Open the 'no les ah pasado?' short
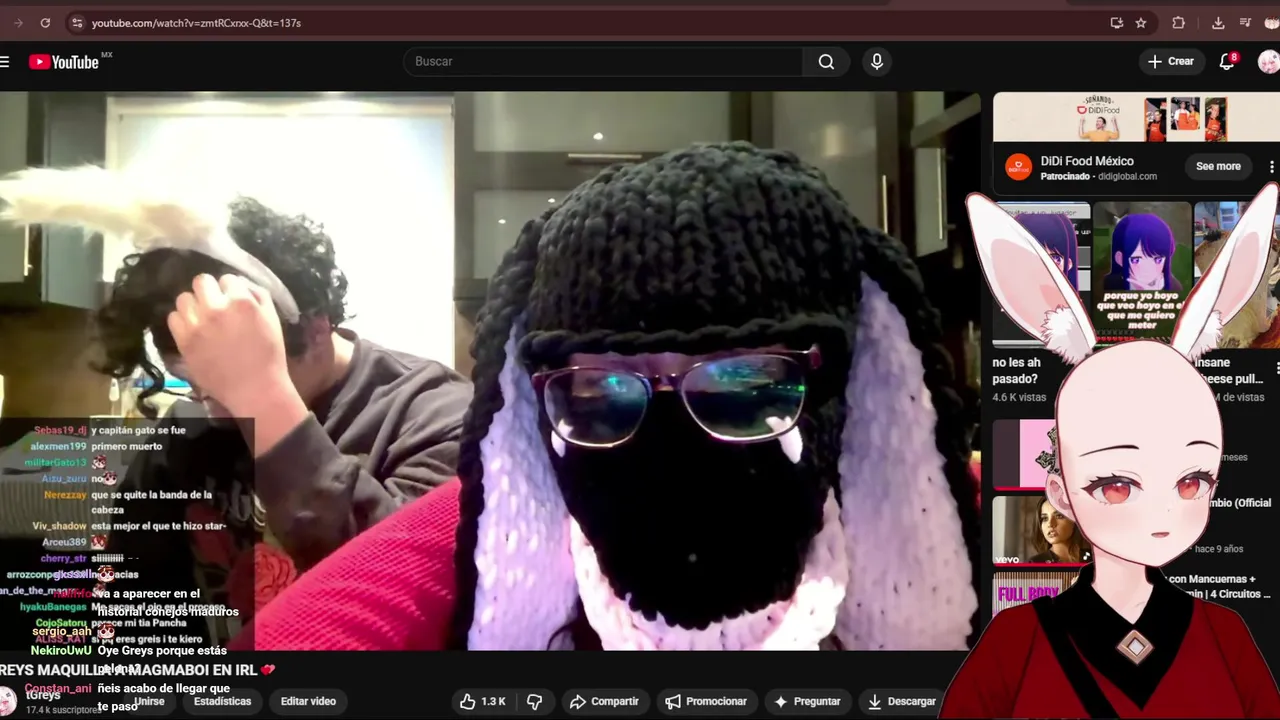1280x720 pixels. pos(1016,370)
